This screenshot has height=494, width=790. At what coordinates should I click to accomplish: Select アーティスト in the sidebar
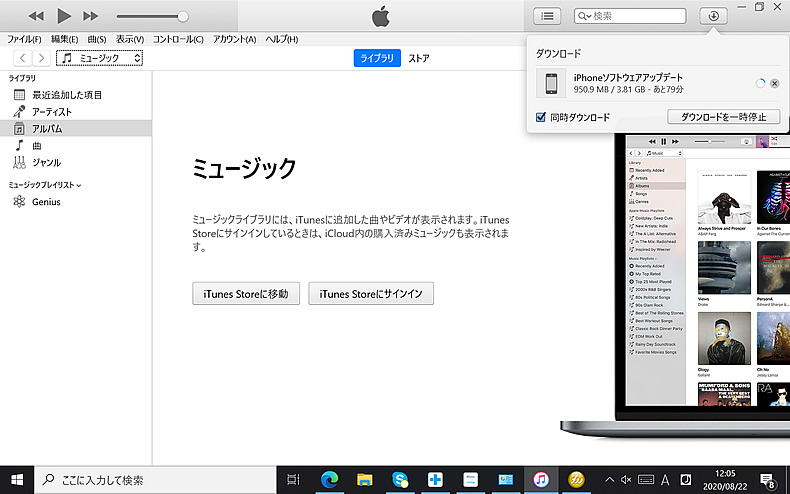pyautogui.click(x=76, y=111)
